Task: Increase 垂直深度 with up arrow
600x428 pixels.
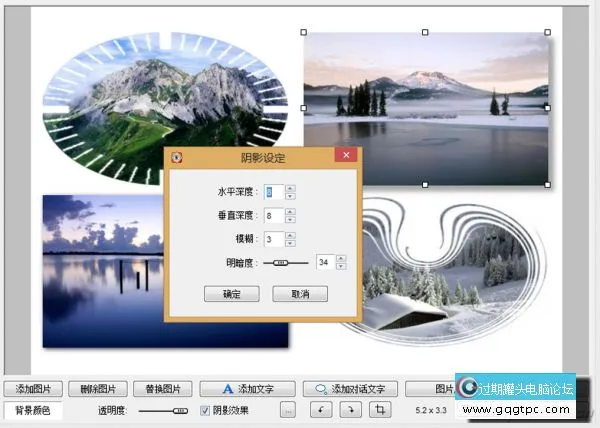Action: click(290, 212)
